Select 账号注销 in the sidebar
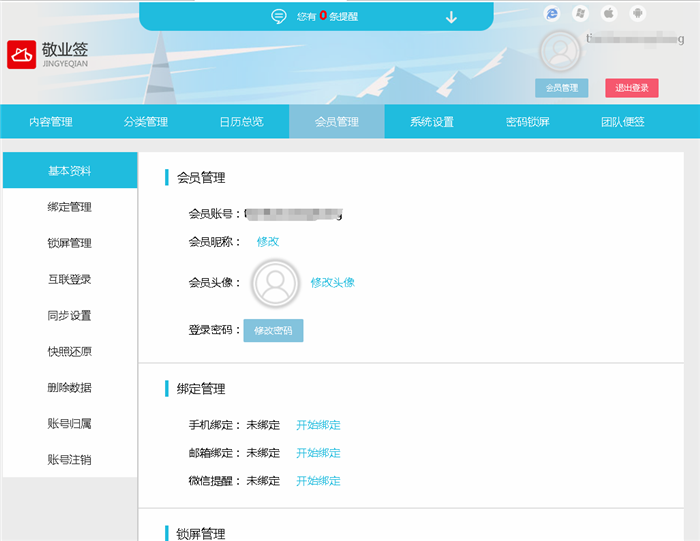The image size is (700, 541). point(69,460)
